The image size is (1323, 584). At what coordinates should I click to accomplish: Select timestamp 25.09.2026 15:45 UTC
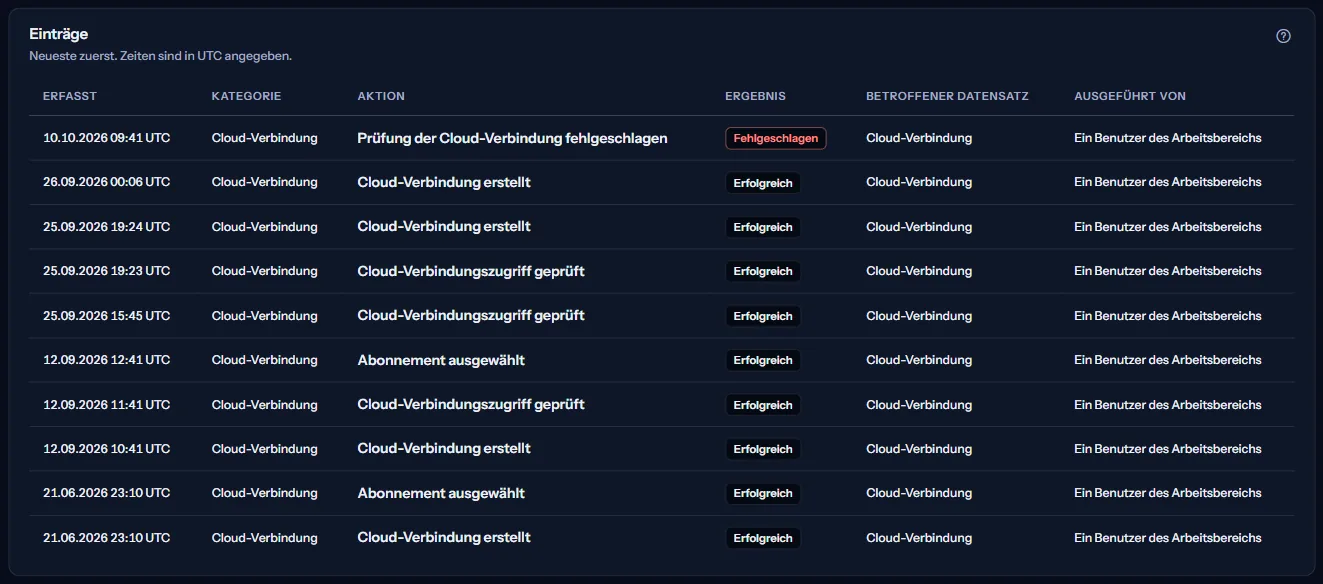coord(106,316)
